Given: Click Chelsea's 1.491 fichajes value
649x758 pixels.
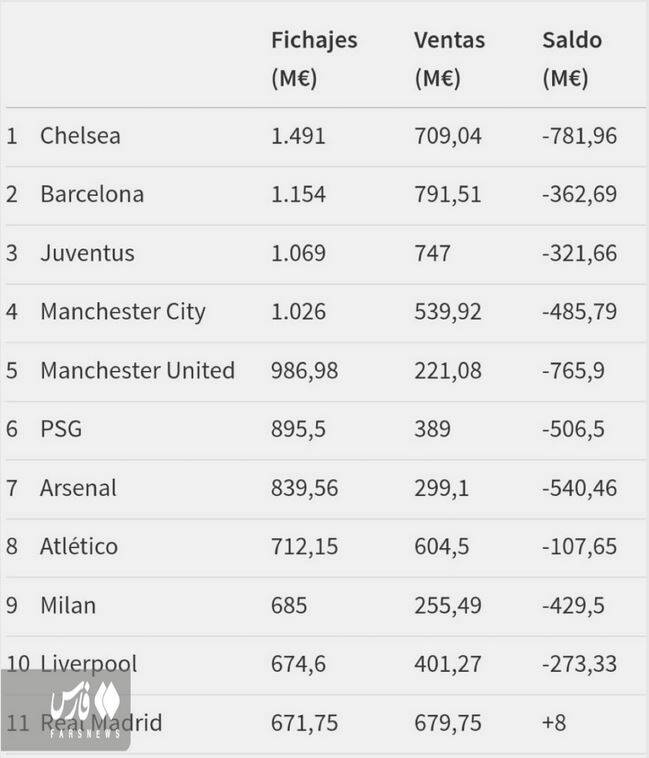Looking at the screenshot, I should click(298, 136).
